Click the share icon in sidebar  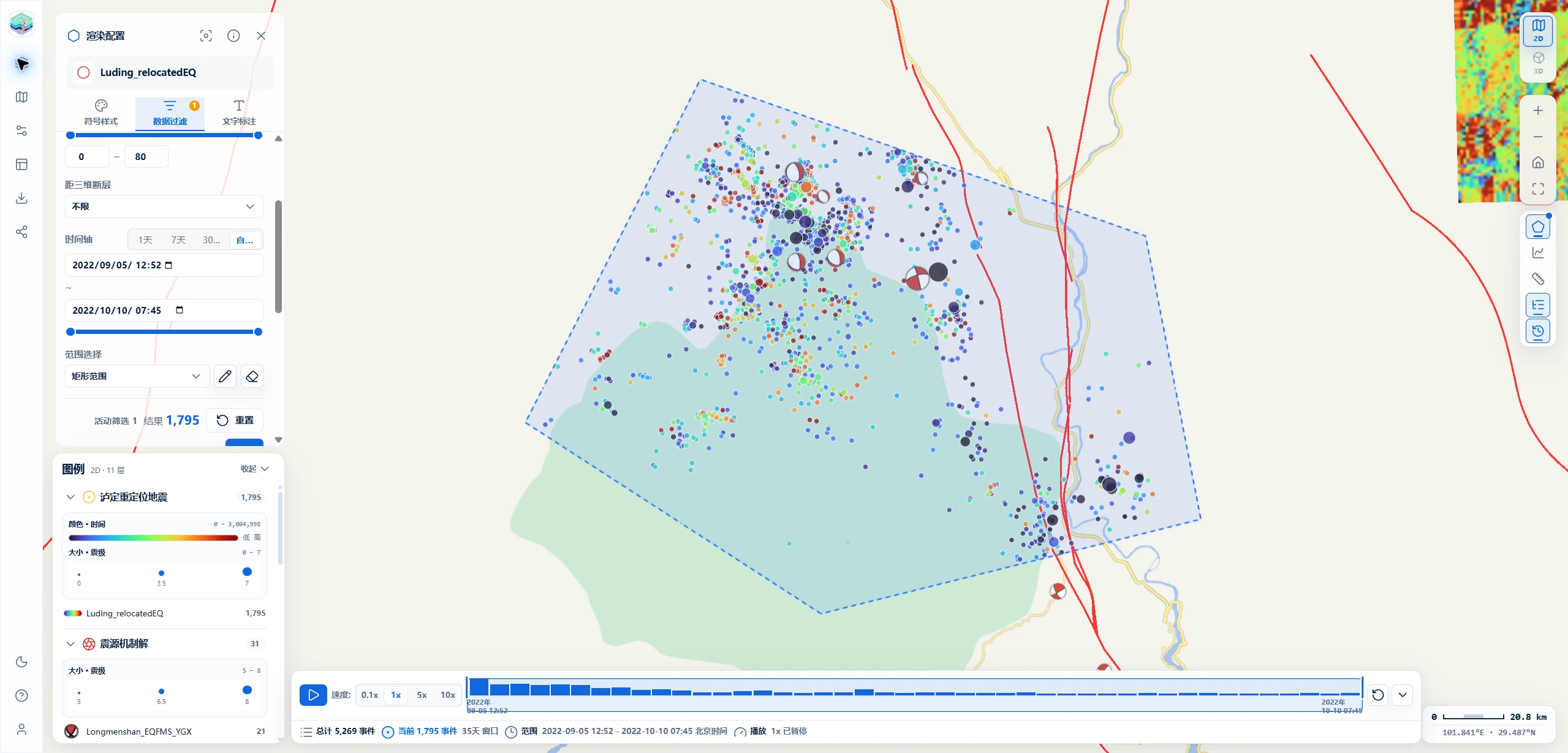click(x=22, y=232)
